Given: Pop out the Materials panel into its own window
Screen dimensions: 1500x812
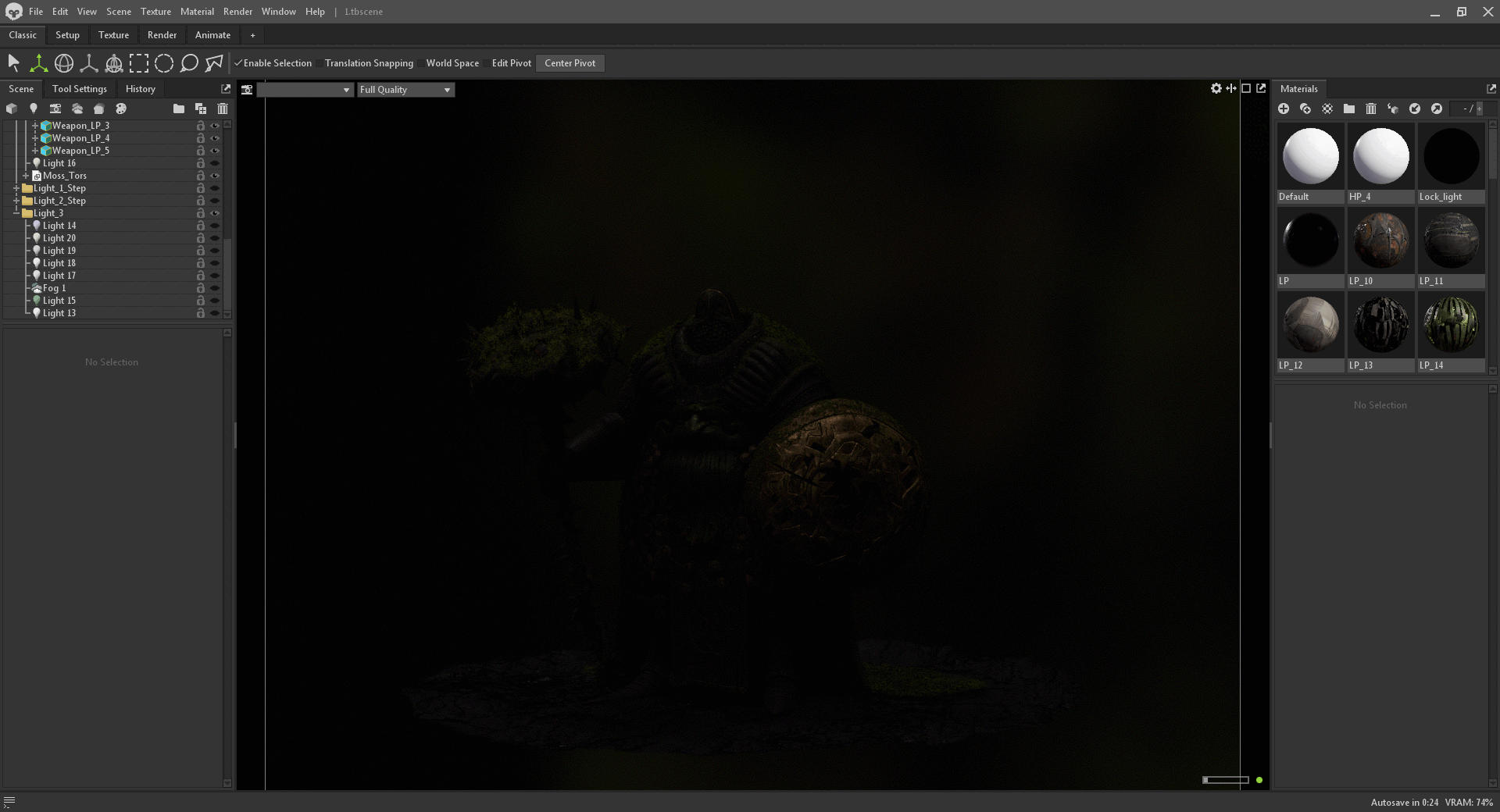Looking at the screenshot, I should [1491, 88].
